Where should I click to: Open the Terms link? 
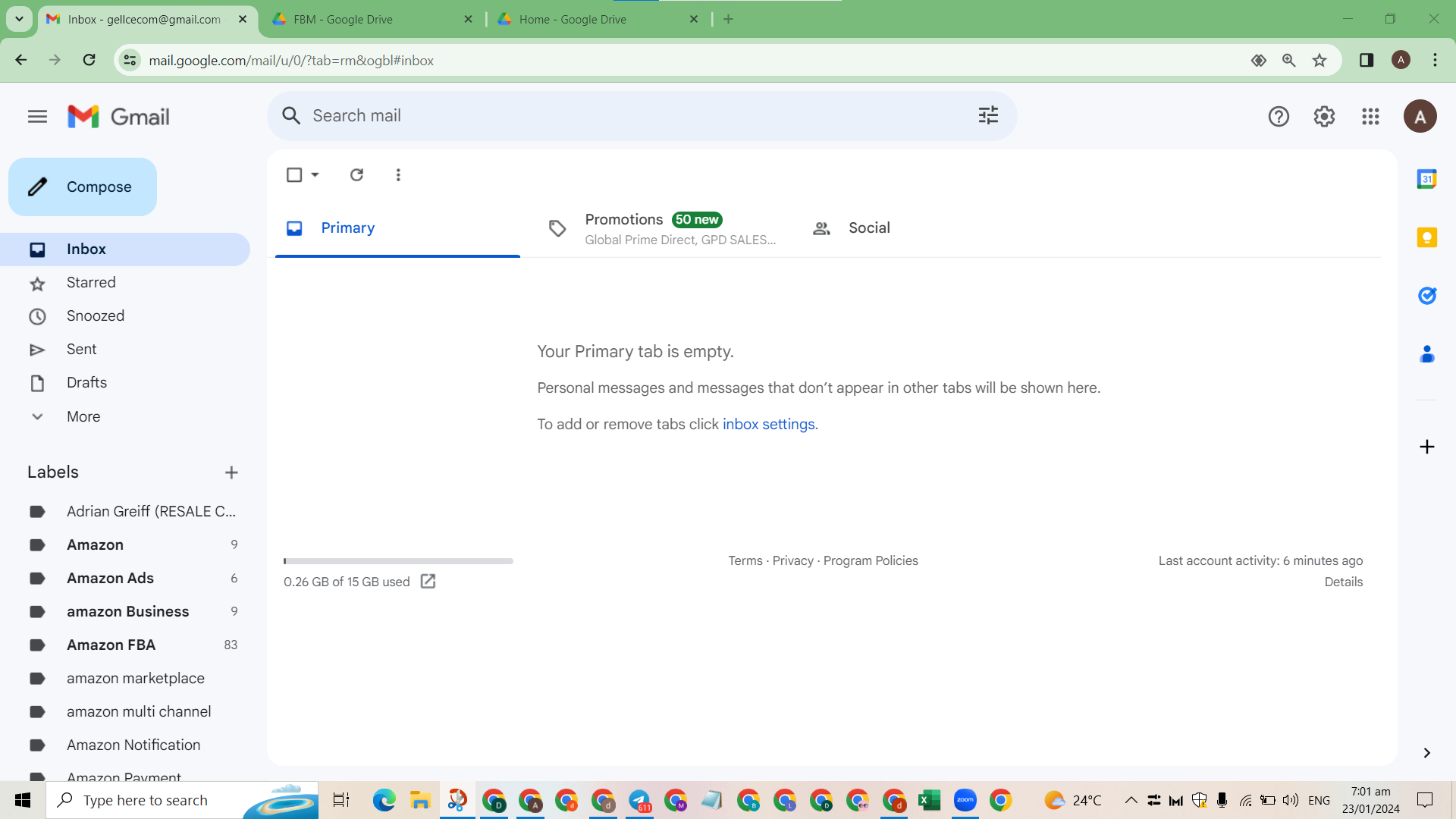pyautogui.click(x=745, y=560)
